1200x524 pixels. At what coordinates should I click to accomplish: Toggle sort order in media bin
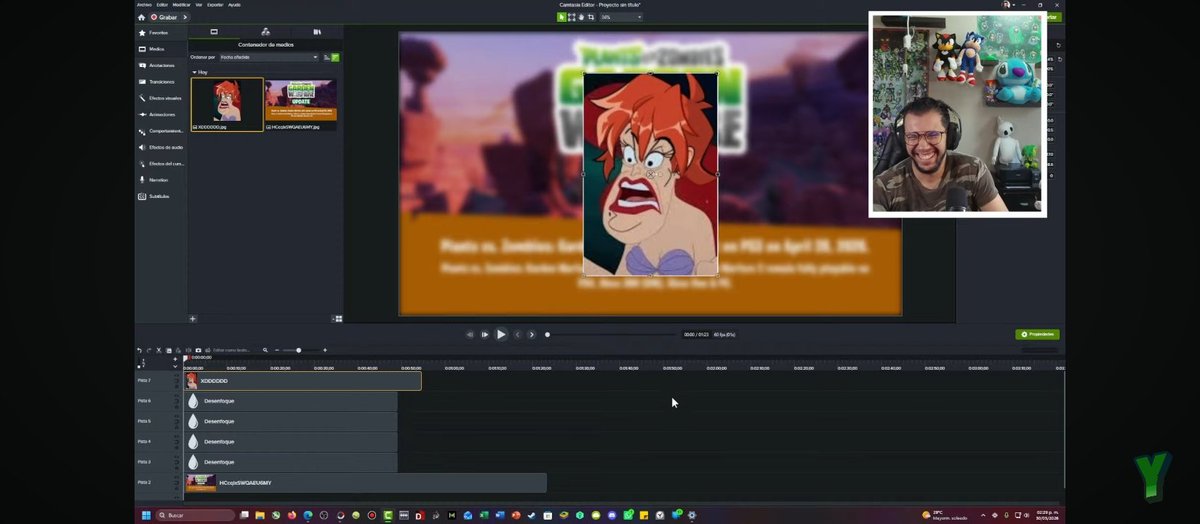326,57
